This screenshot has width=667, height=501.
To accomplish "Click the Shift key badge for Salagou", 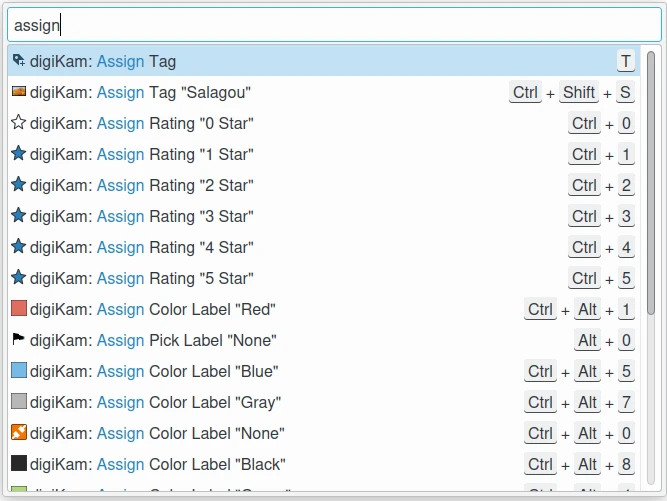I will click(x=579, y=92).
